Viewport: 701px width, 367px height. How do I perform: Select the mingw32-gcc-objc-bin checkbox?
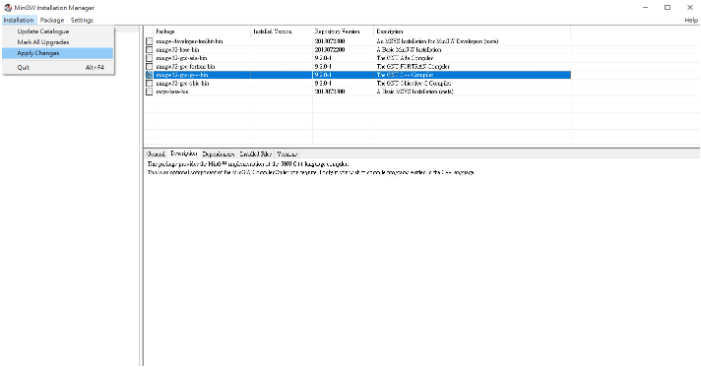[x=149, y=84]
